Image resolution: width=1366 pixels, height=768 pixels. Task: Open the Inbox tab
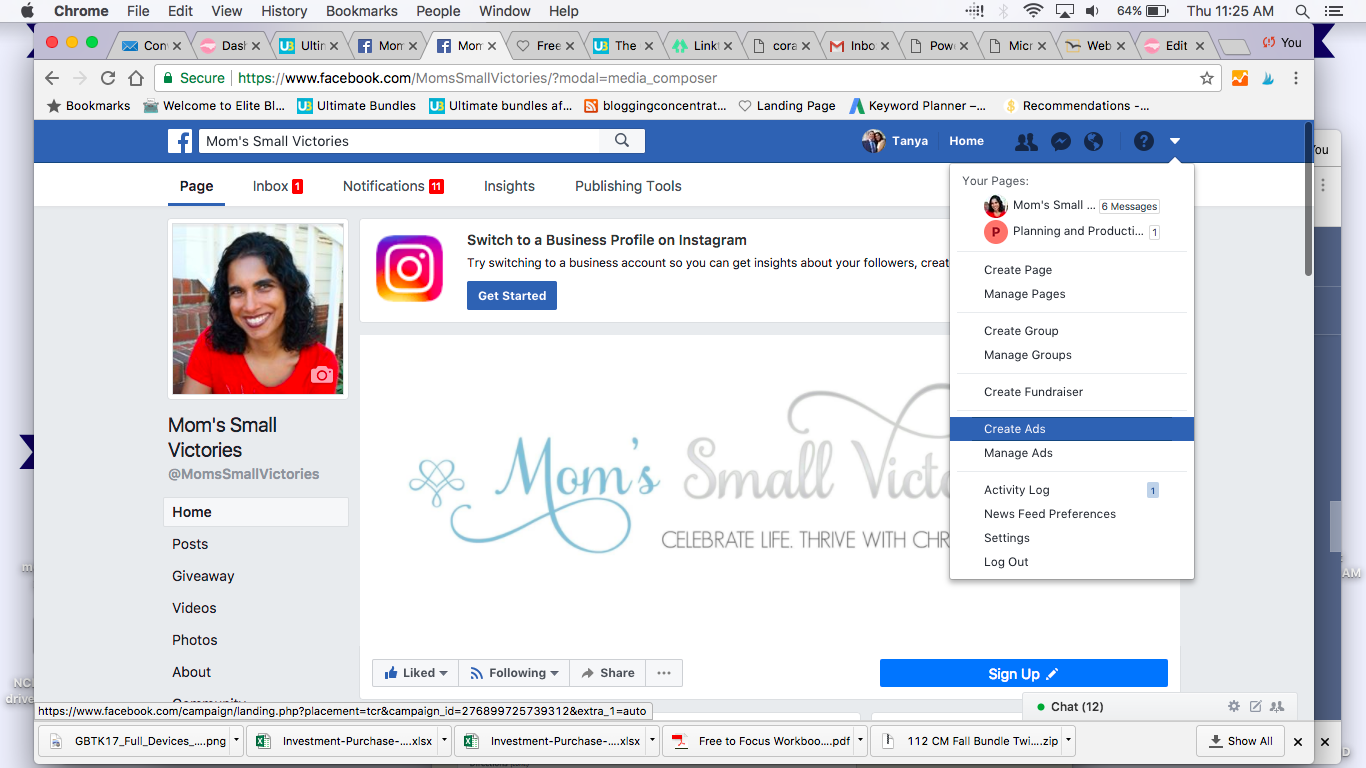278,186
